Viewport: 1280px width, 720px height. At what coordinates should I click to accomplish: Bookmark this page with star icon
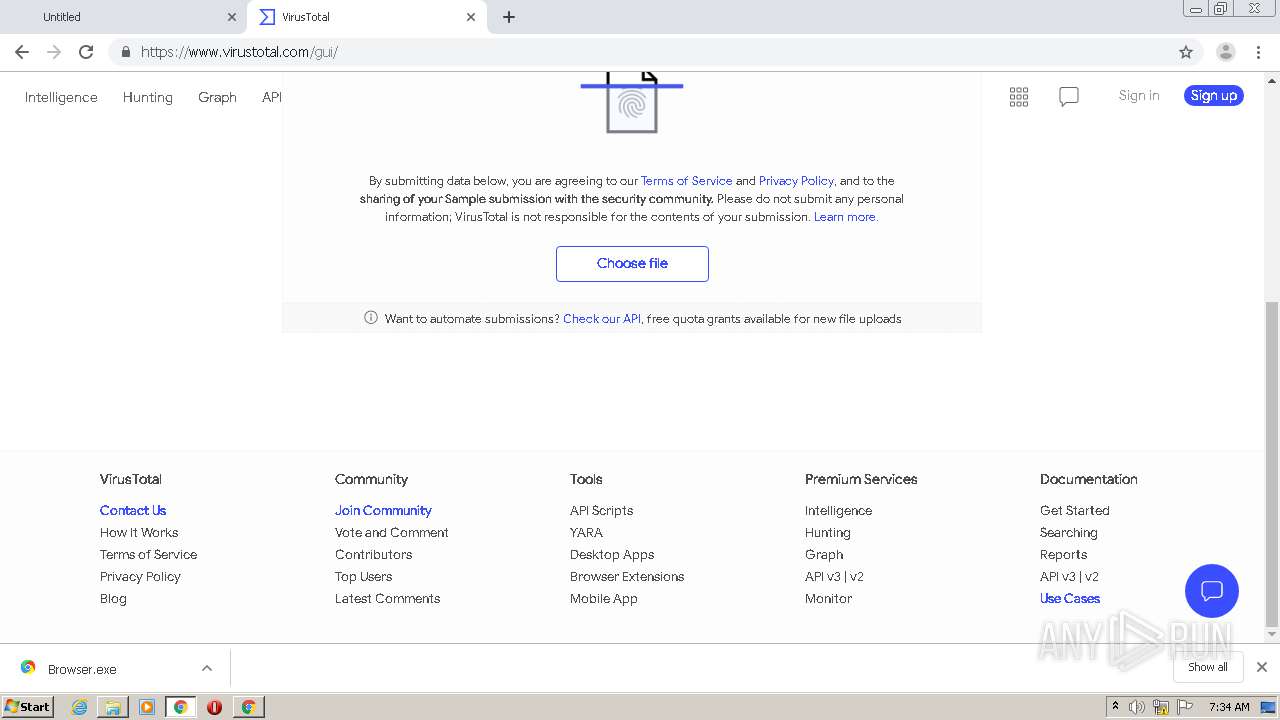tap(1186, 52)
